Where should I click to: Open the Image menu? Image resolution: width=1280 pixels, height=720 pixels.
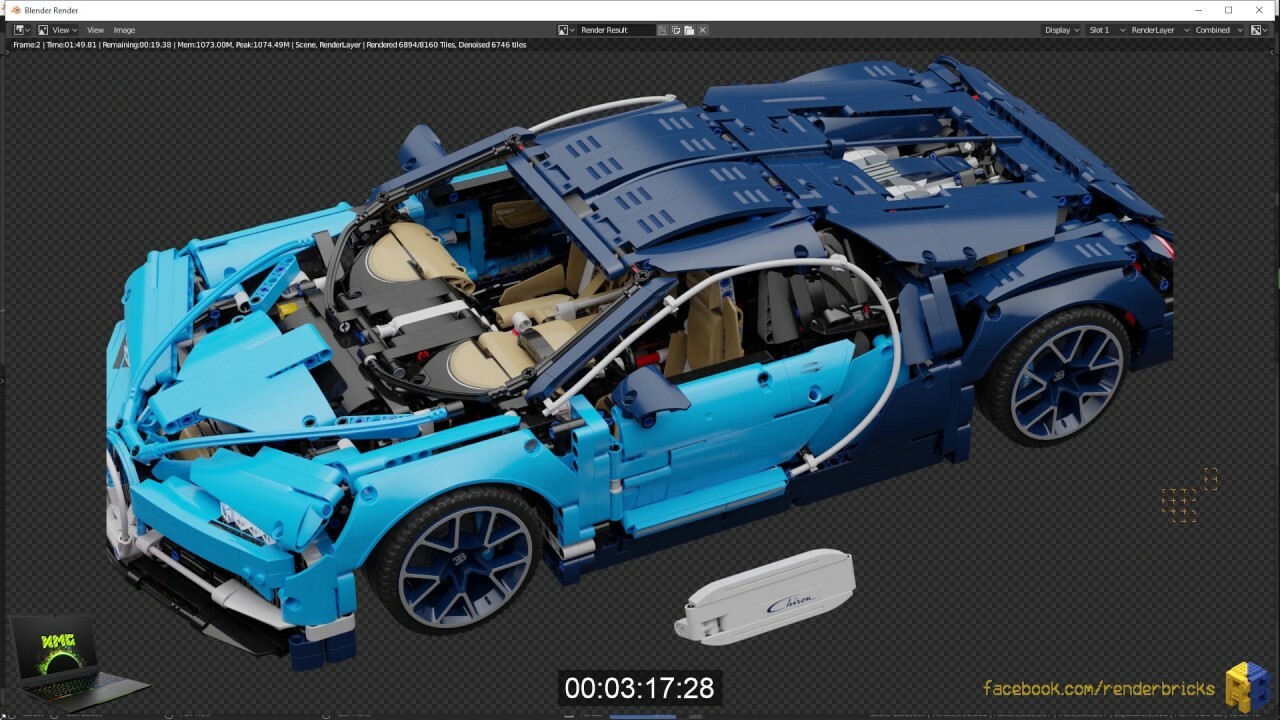tap(124, 29)
